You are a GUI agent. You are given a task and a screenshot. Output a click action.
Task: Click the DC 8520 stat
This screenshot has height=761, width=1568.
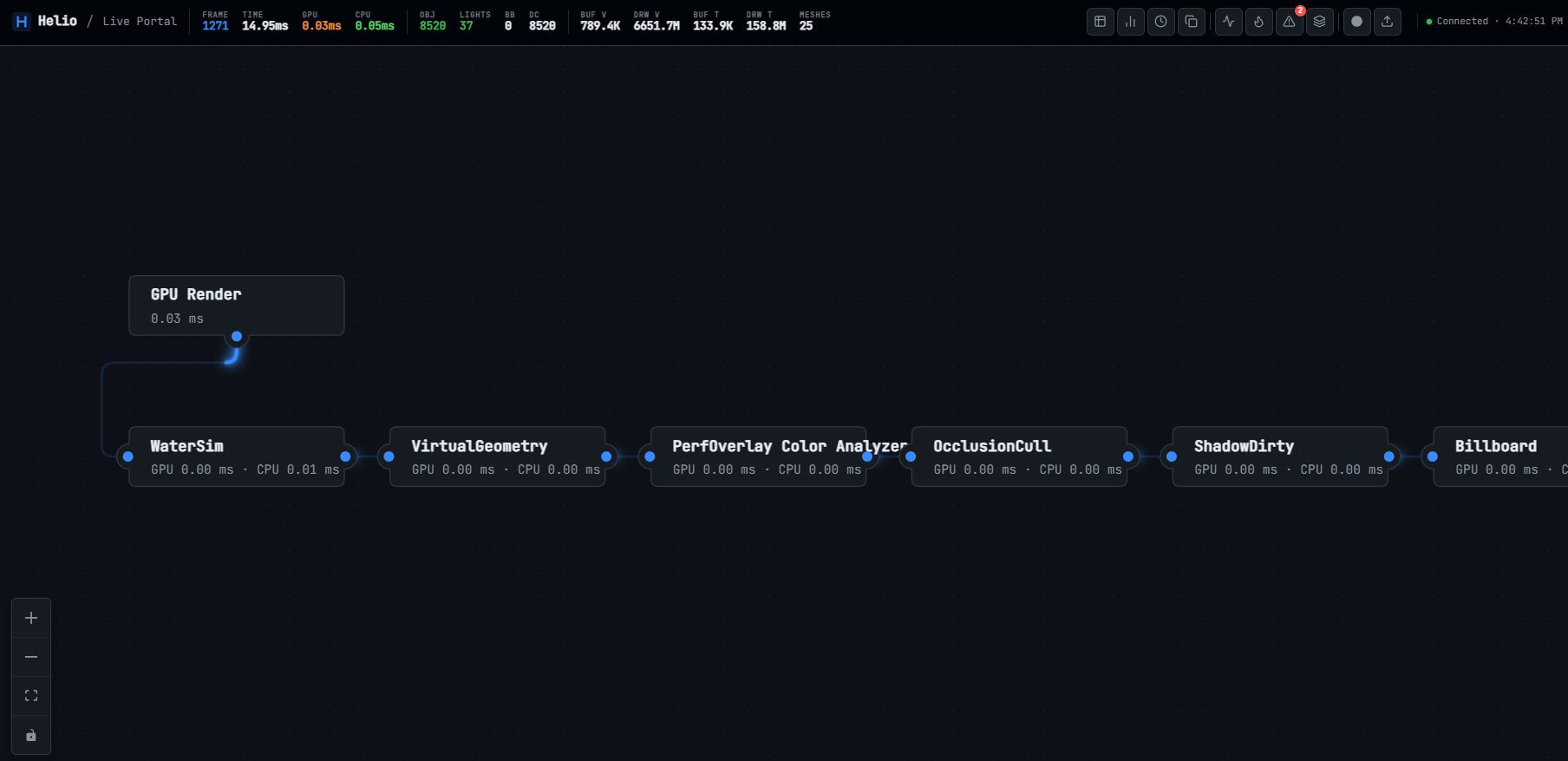[x=543, y=21]
